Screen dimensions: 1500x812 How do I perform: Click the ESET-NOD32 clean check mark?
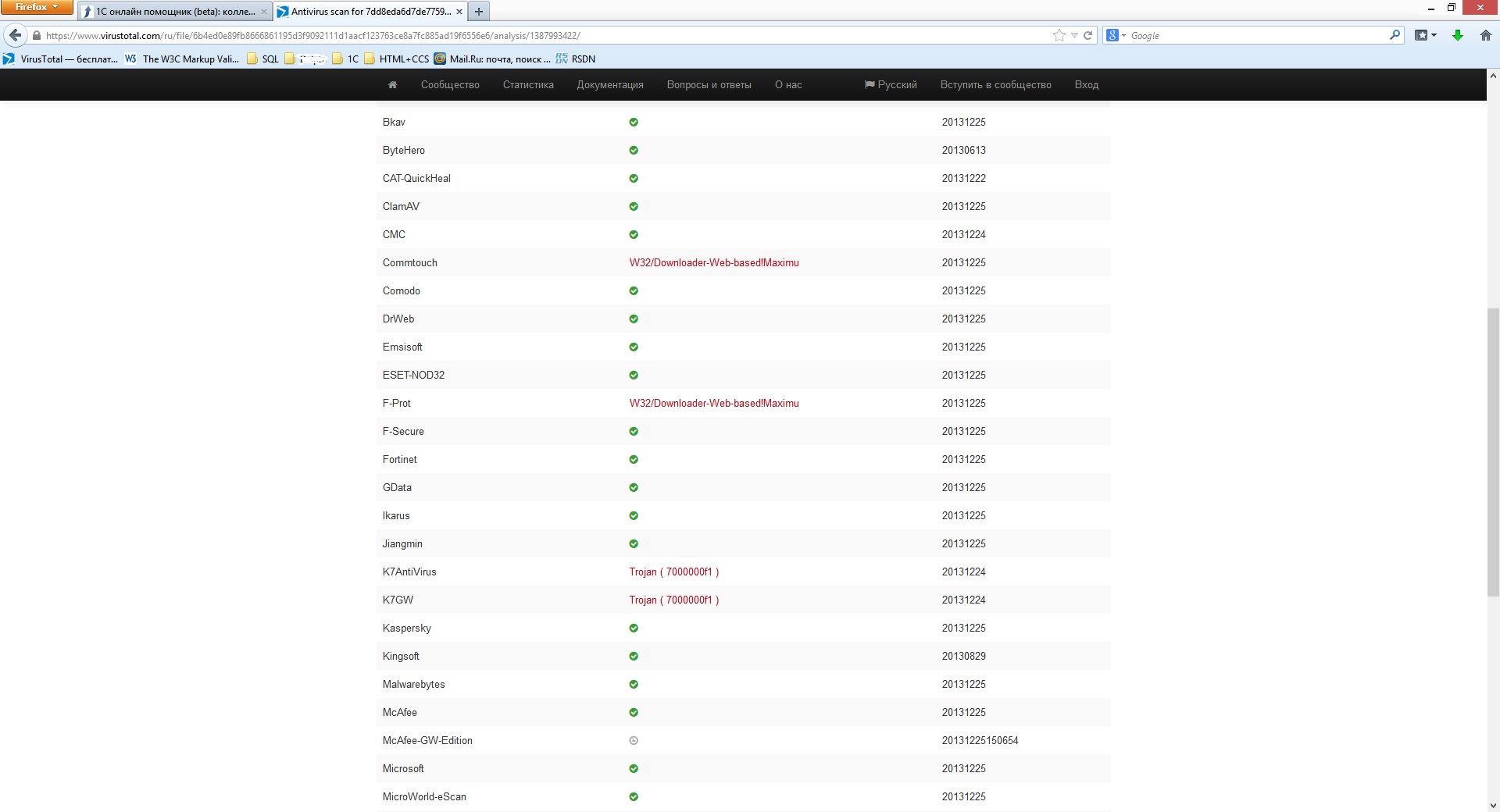pos(634,375)
